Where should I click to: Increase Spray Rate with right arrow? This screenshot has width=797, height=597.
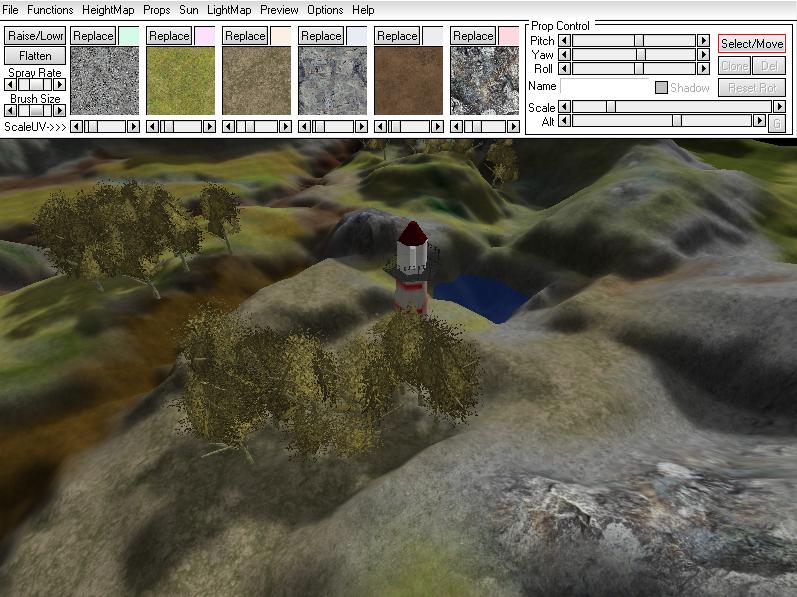[x=60, y=84]
